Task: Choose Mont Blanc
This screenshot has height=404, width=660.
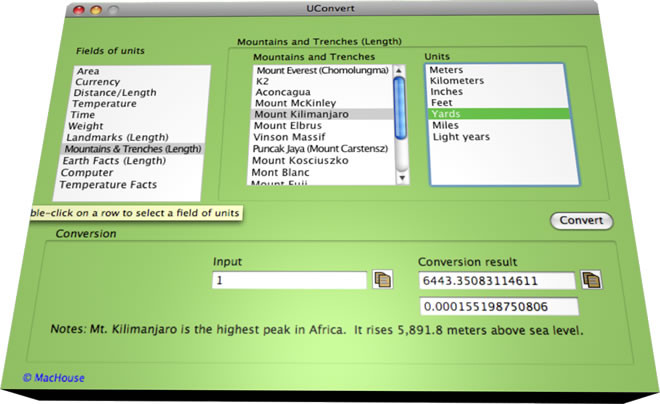Action: pos(319,172)
